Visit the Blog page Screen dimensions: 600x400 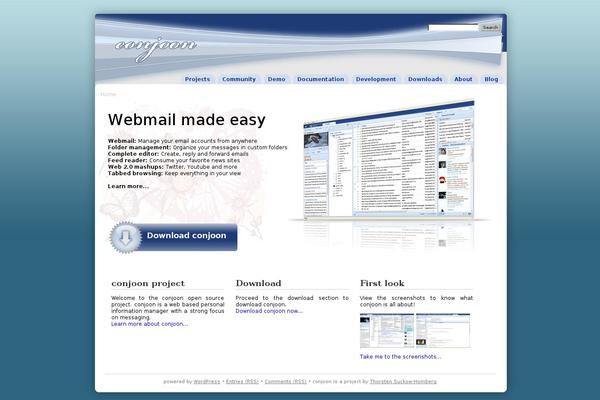point(491,79)
